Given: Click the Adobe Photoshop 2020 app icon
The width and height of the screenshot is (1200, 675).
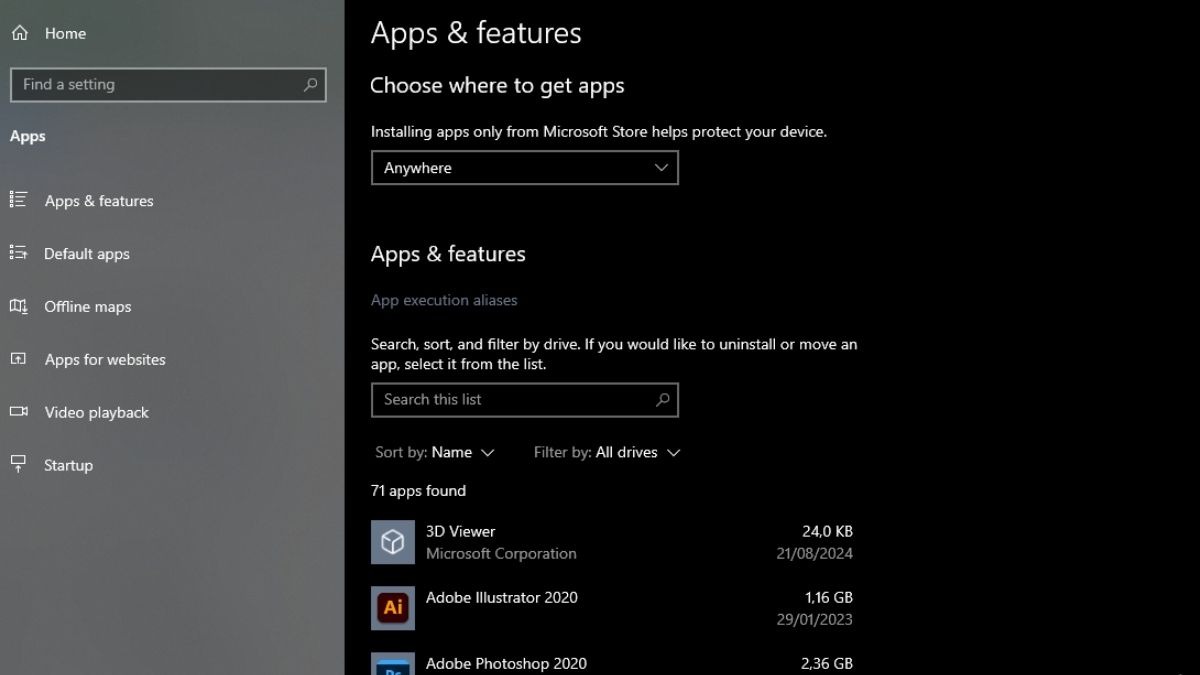Looking at the screenshot, I should pyautogui.click(x=393, y=664).
